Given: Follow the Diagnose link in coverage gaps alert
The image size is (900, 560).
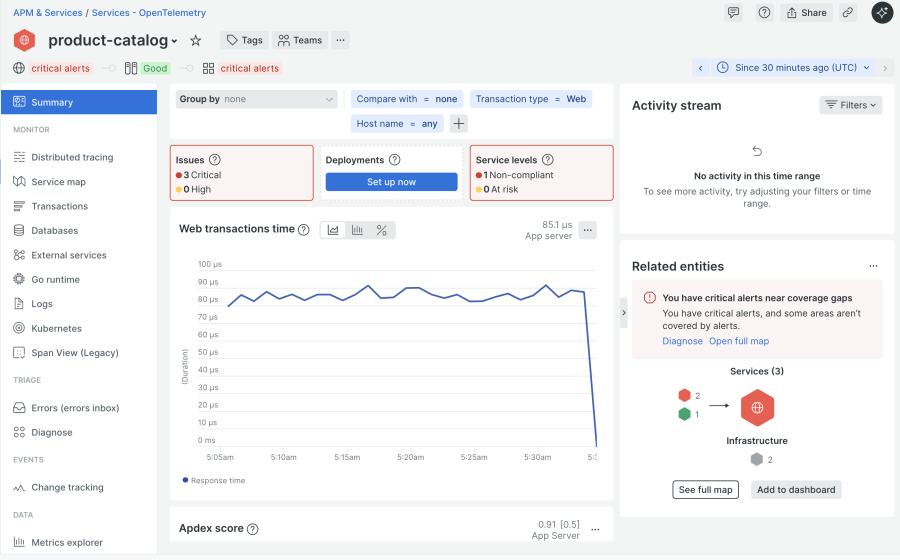Looking at the screenshot, I should [x=682, y=341].
